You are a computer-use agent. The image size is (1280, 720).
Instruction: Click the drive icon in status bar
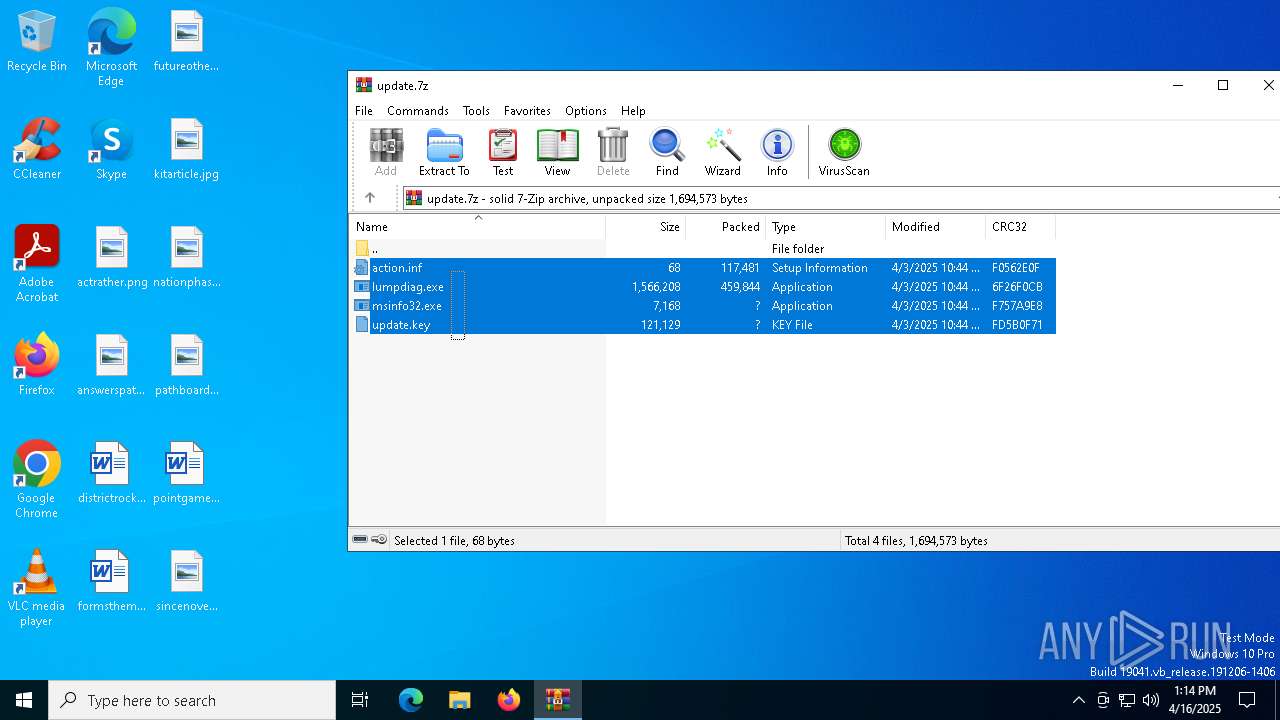360,540
